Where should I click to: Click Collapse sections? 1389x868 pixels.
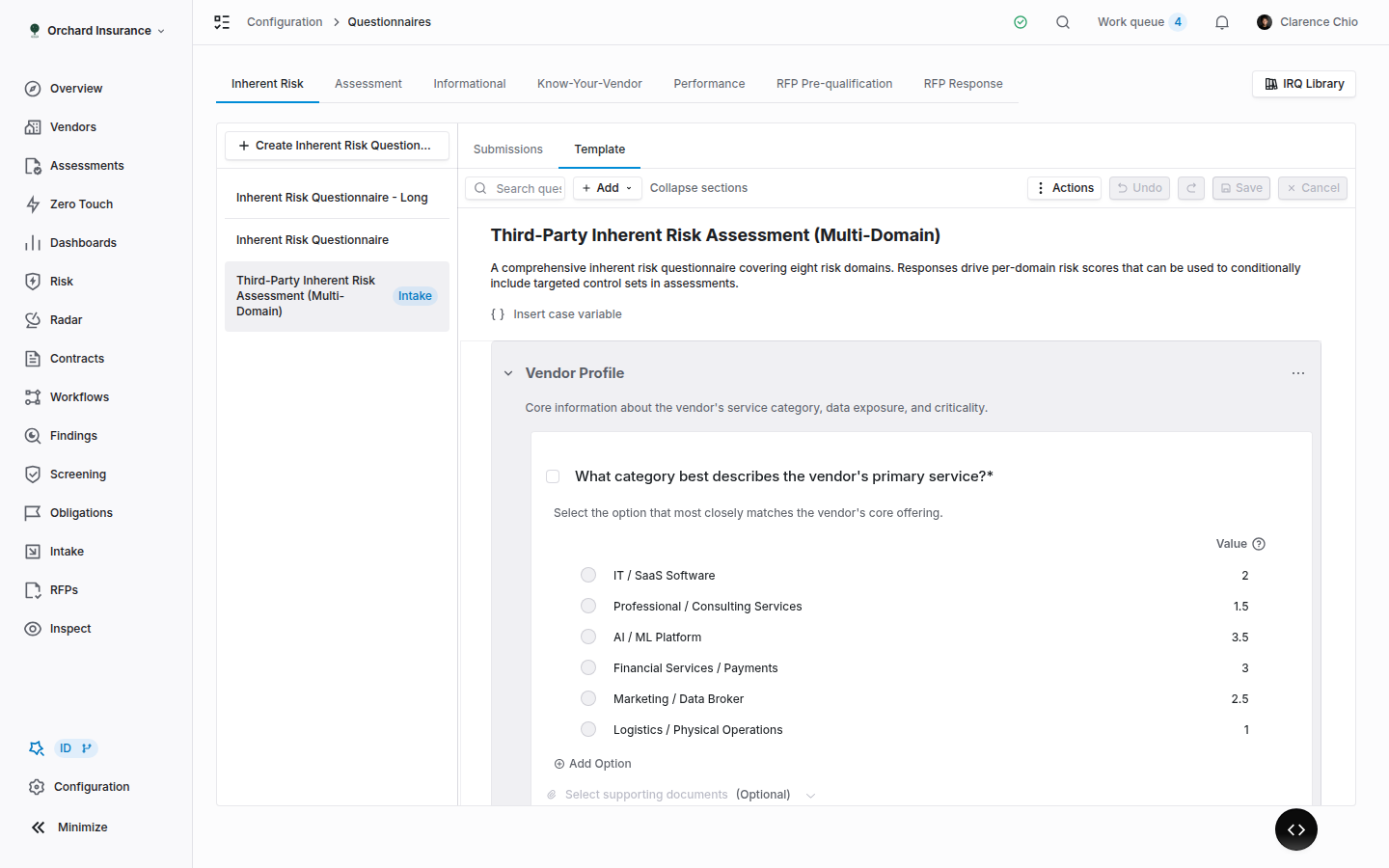click(x=698, y=188)
